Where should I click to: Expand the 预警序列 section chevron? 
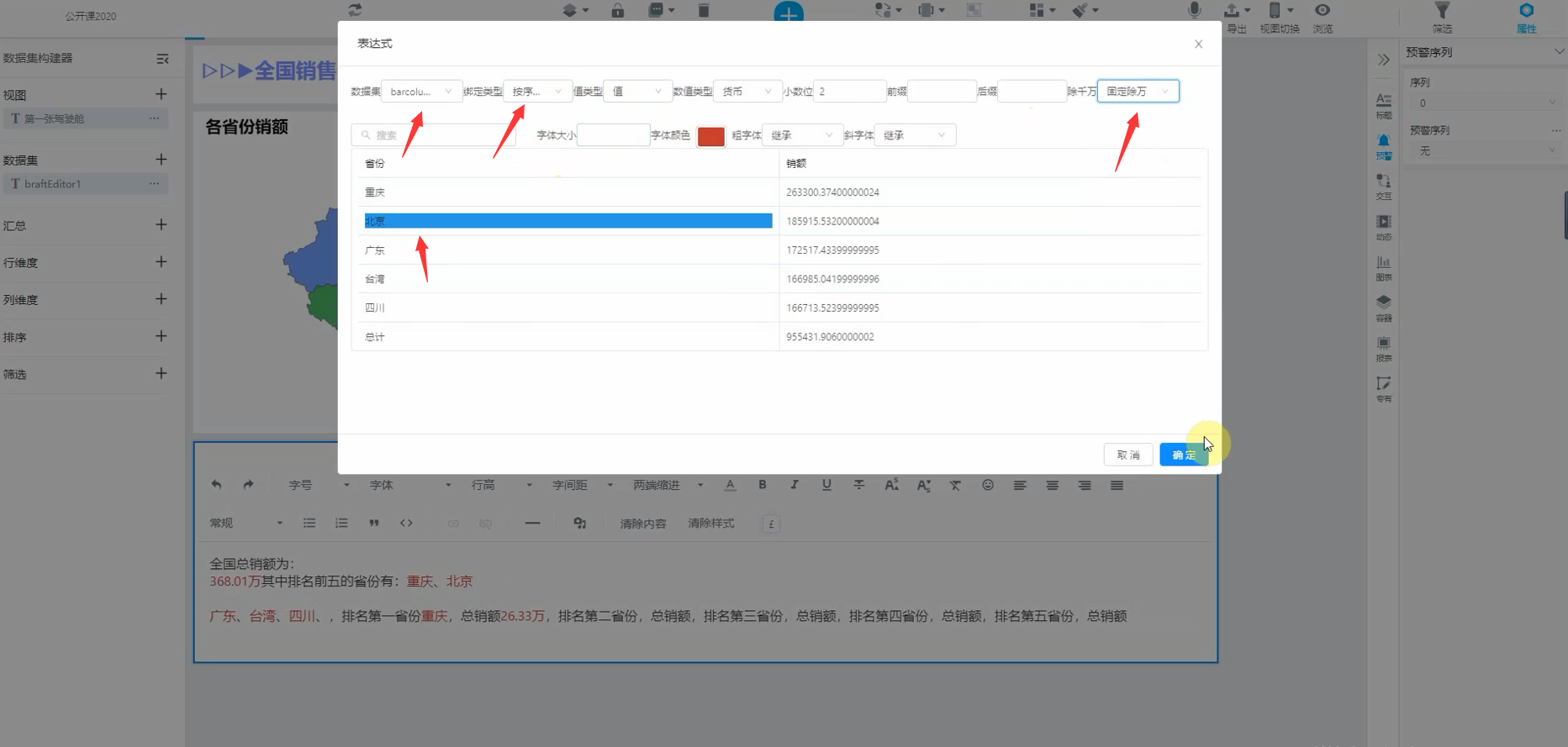[x=1559, y=52]
